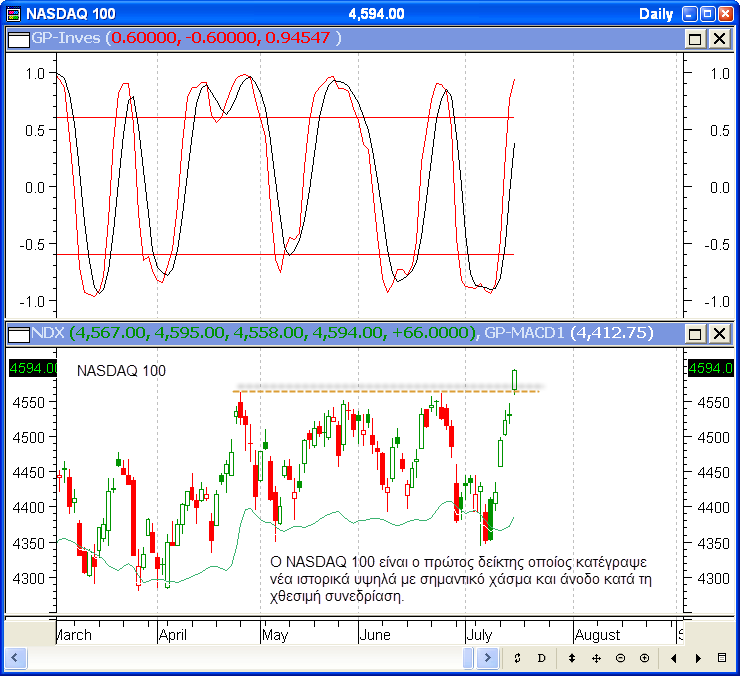Click the GP-Inves indicator label

click(66, 38)
